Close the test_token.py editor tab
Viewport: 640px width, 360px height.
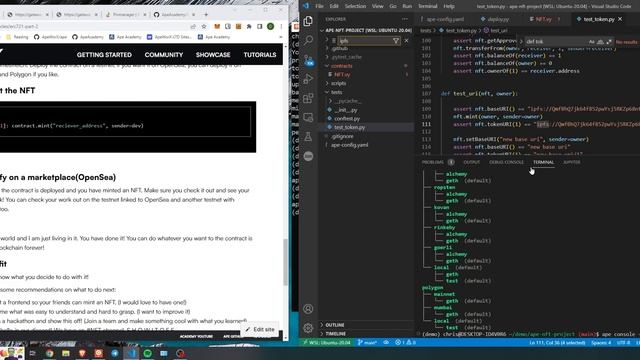click(620, 19)
